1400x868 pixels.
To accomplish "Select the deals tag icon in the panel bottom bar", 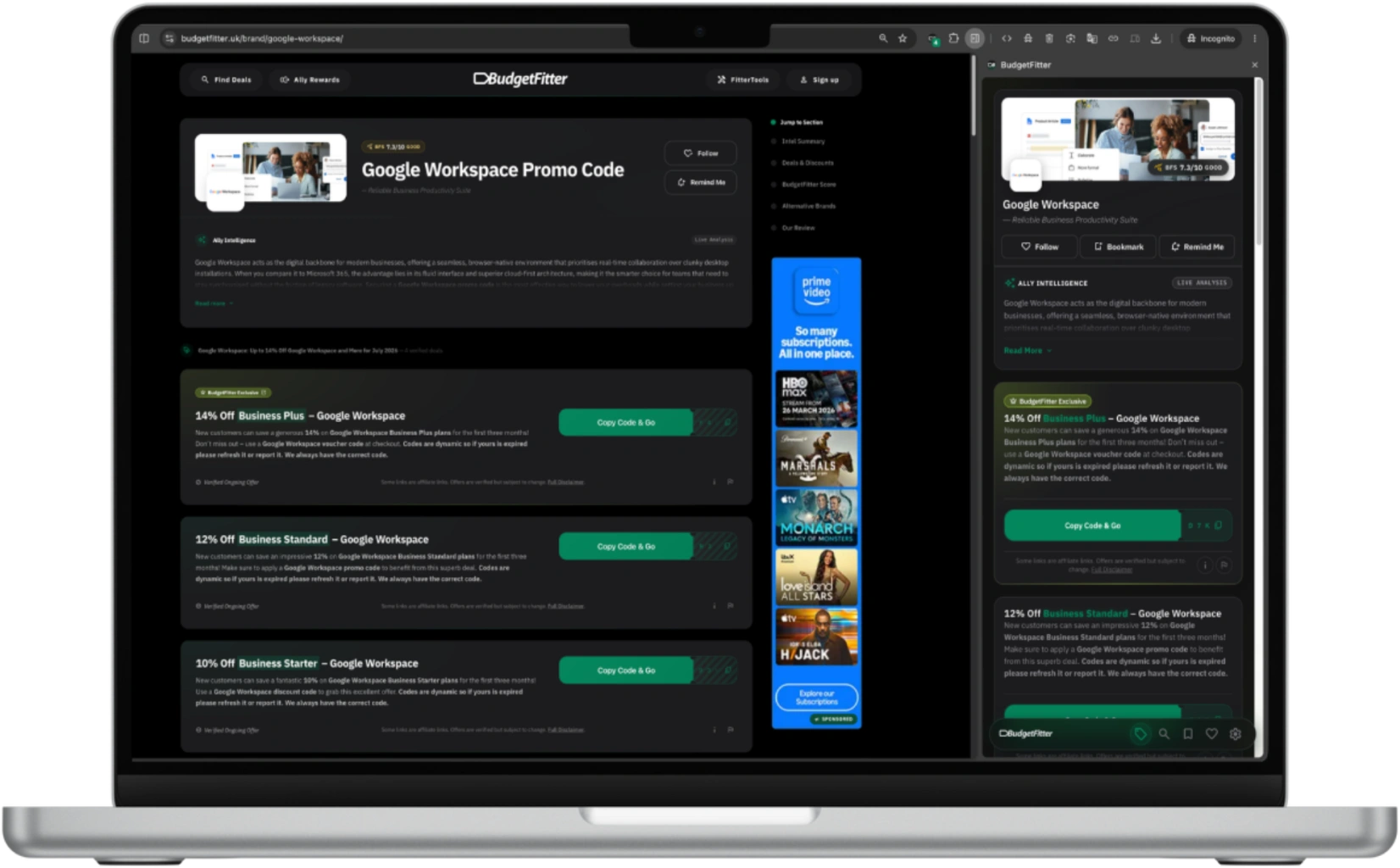I will [1140, 734].
